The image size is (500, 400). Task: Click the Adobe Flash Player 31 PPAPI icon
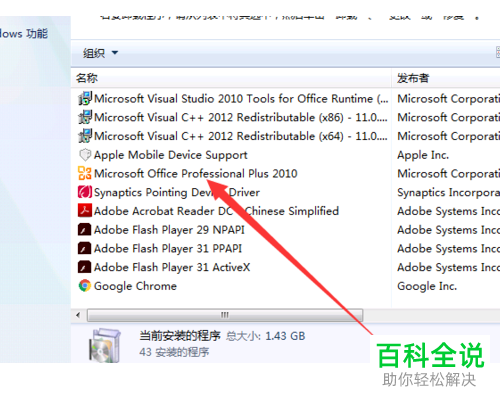[85, 248]
